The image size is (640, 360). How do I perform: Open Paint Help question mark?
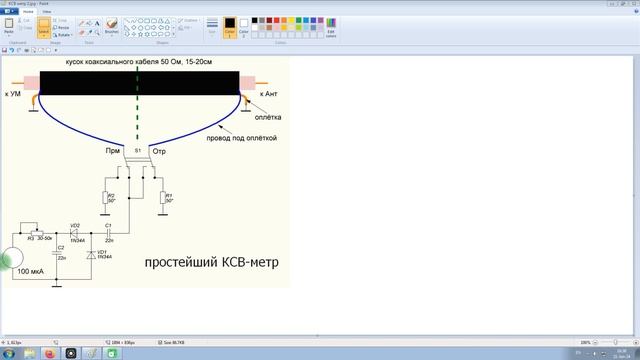click(x=636, y=11)
